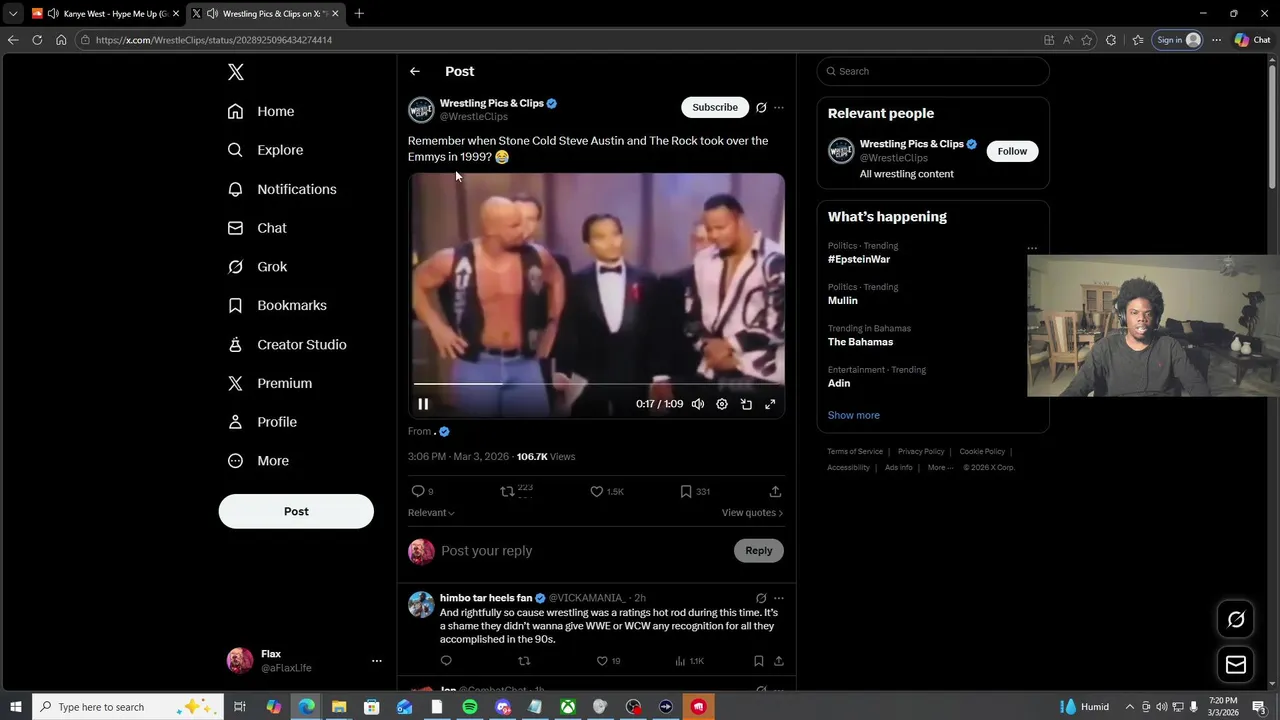
Task: Open Explore from the sidebar
Action: [x=265, y=150]
